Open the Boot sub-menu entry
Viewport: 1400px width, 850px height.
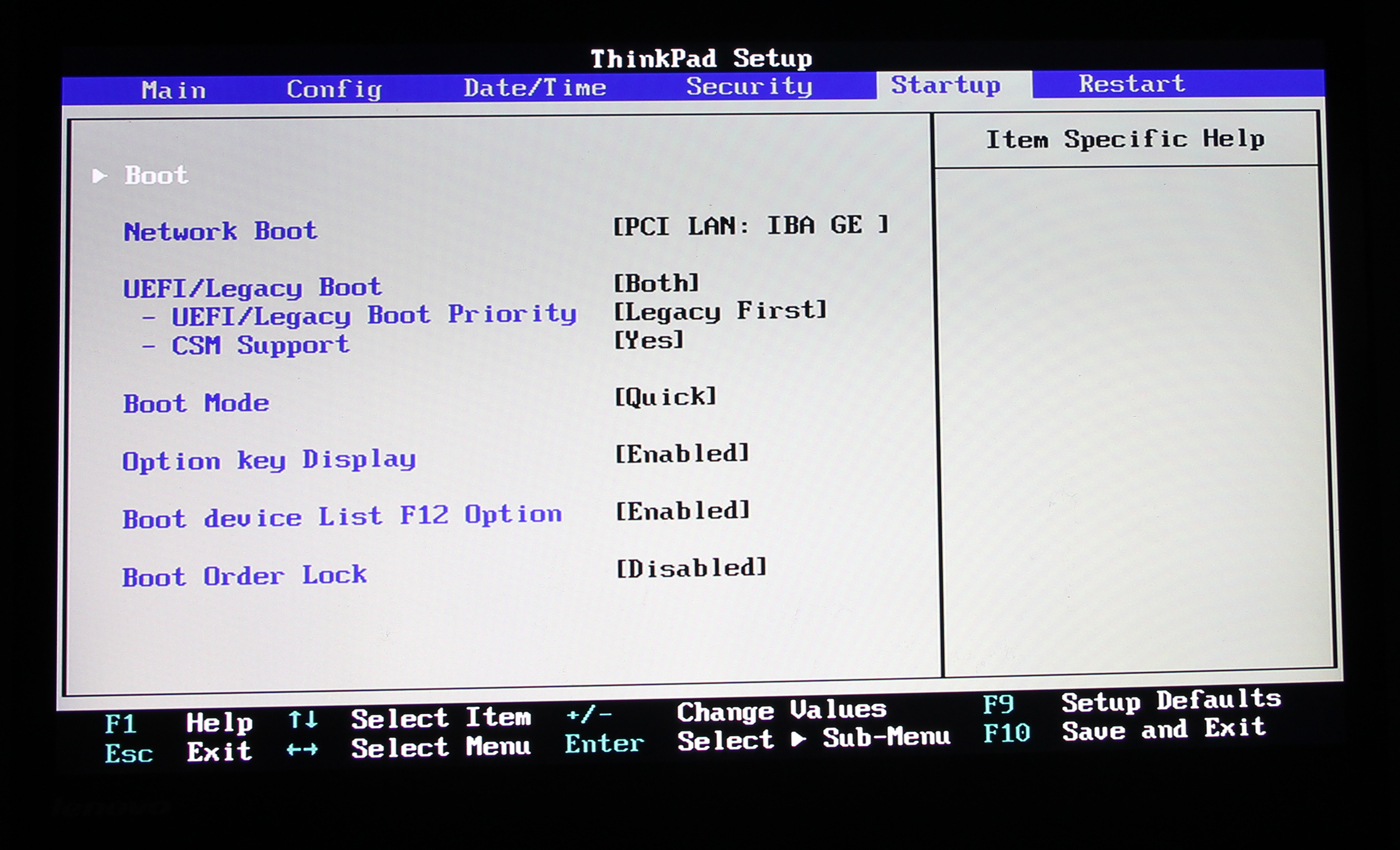click(x=156, y=175)
